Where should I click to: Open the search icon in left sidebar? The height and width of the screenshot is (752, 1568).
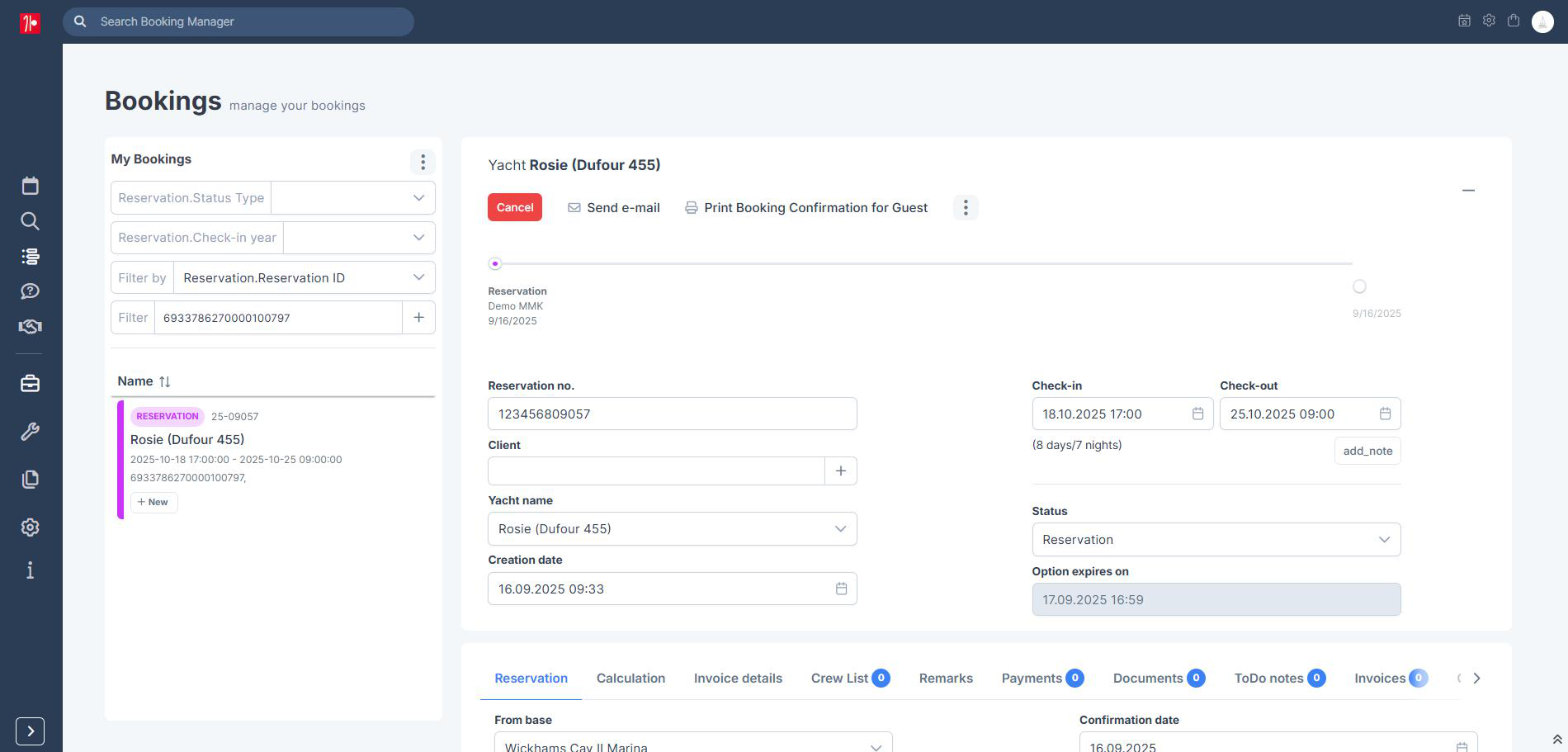(x=30, y=220)
